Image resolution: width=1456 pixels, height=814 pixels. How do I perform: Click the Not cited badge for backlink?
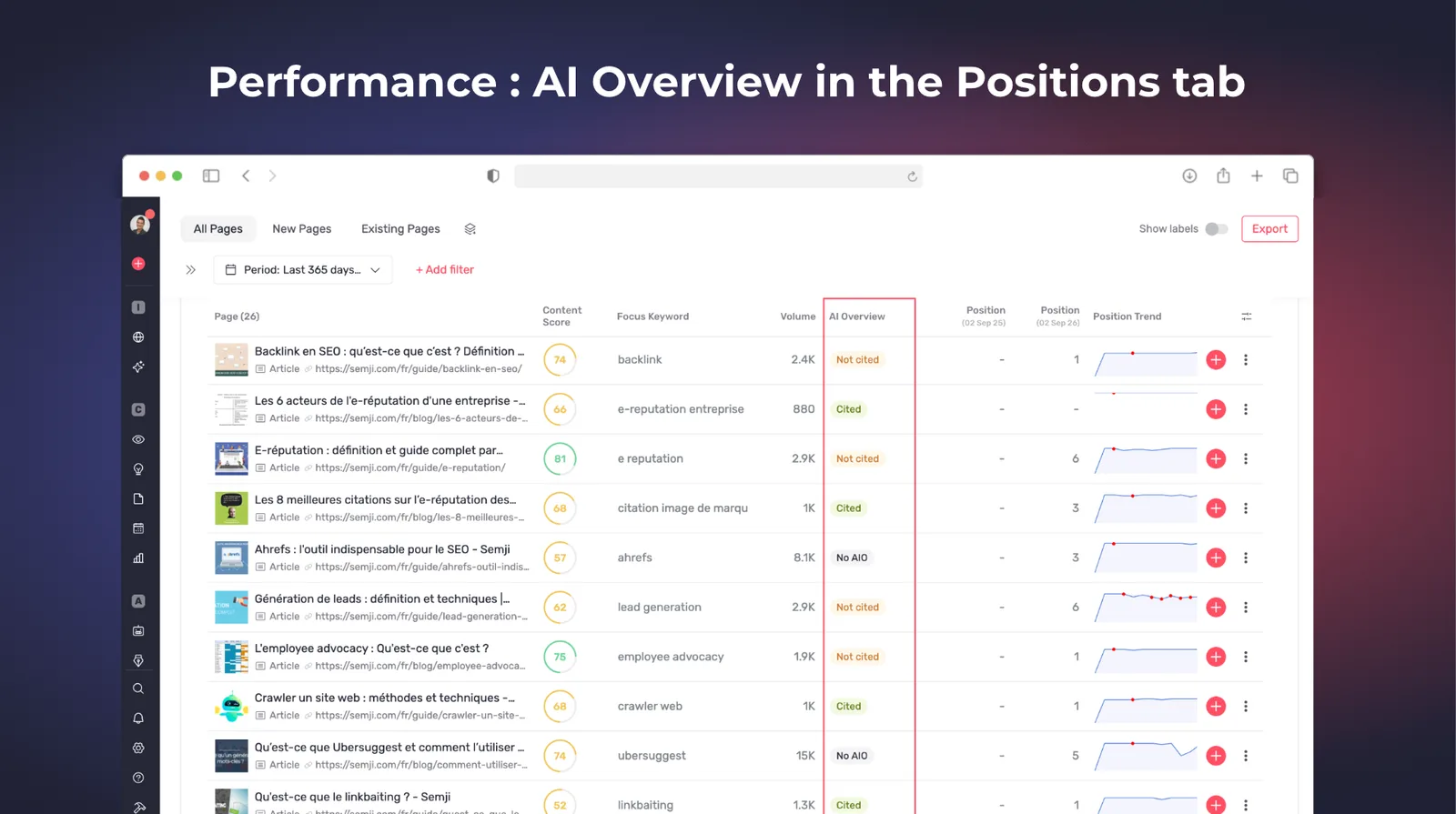click(857, 360)
